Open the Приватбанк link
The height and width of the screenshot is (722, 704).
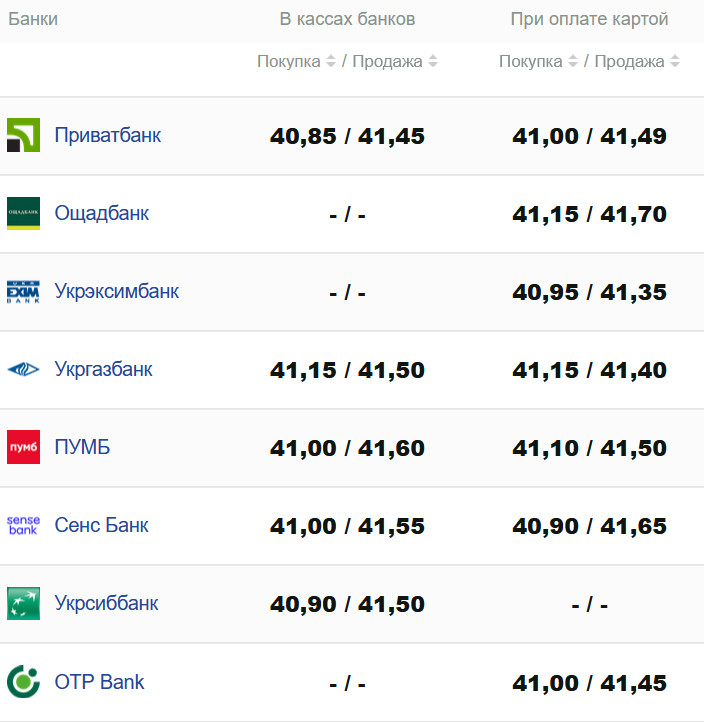pos(107,135)
